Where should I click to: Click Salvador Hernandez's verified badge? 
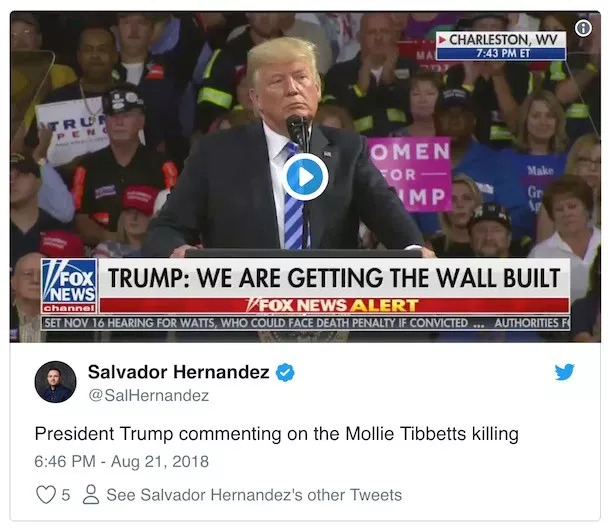[285, 372]
